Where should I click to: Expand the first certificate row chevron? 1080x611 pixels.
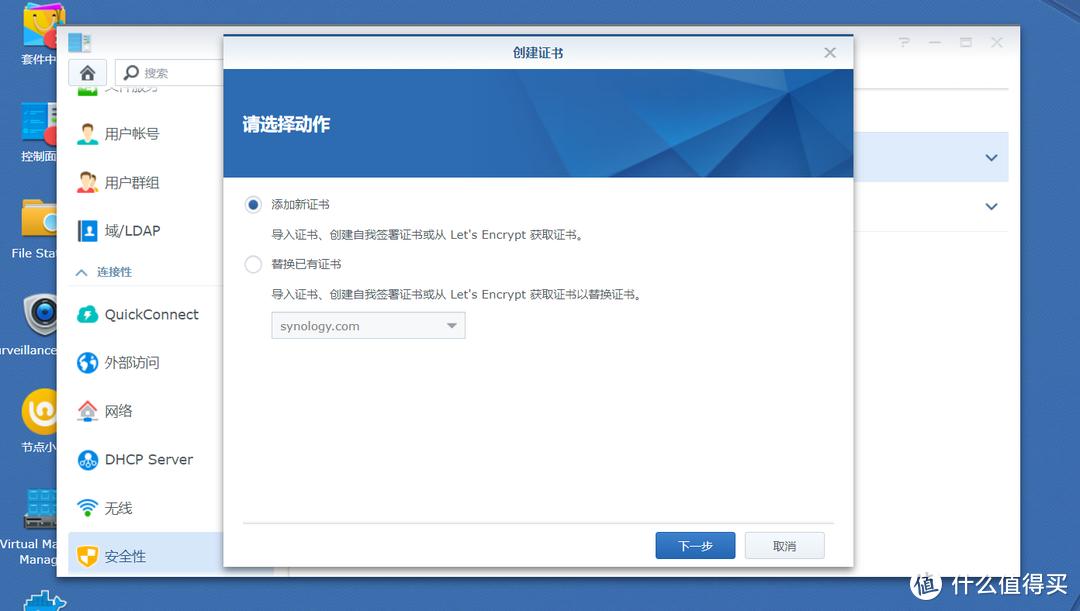[x=991, y=157]
